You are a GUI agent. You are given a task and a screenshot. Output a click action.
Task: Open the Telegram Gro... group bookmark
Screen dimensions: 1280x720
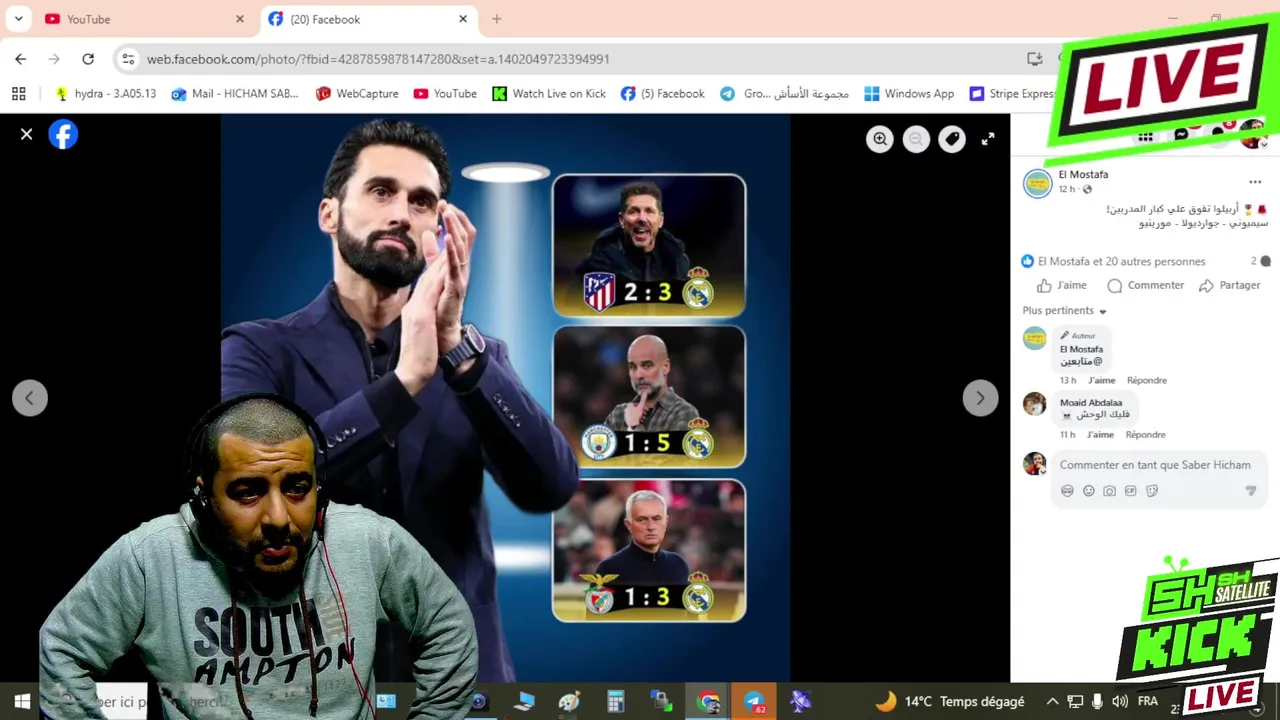point(785,94)
